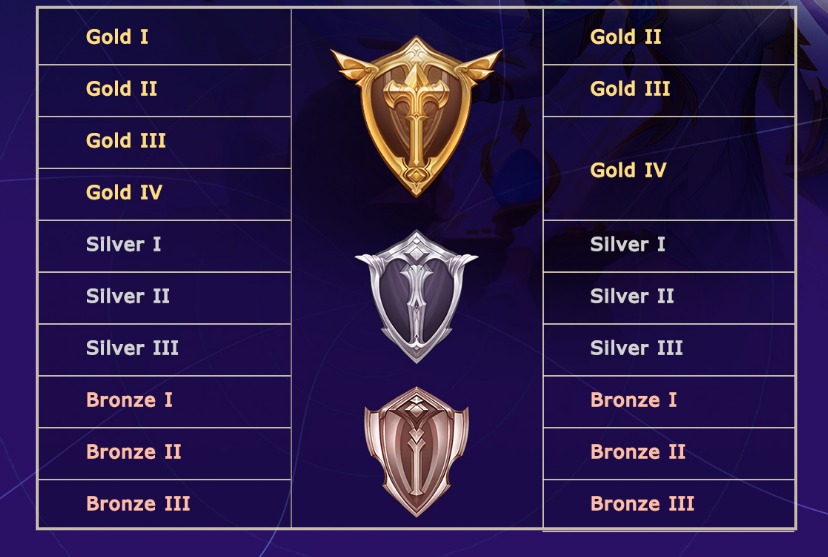
Task: Click Silver III in right column
Action: click(x=636, y=349)
